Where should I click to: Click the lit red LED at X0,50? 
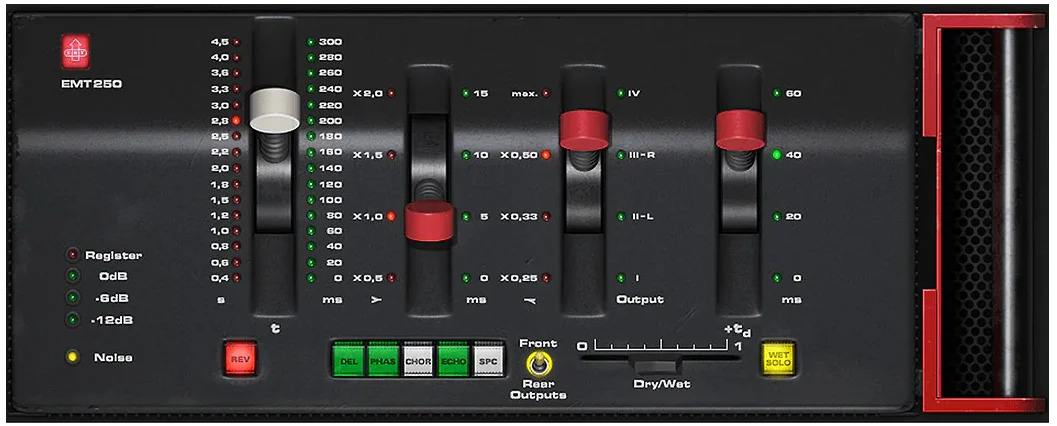546,155
